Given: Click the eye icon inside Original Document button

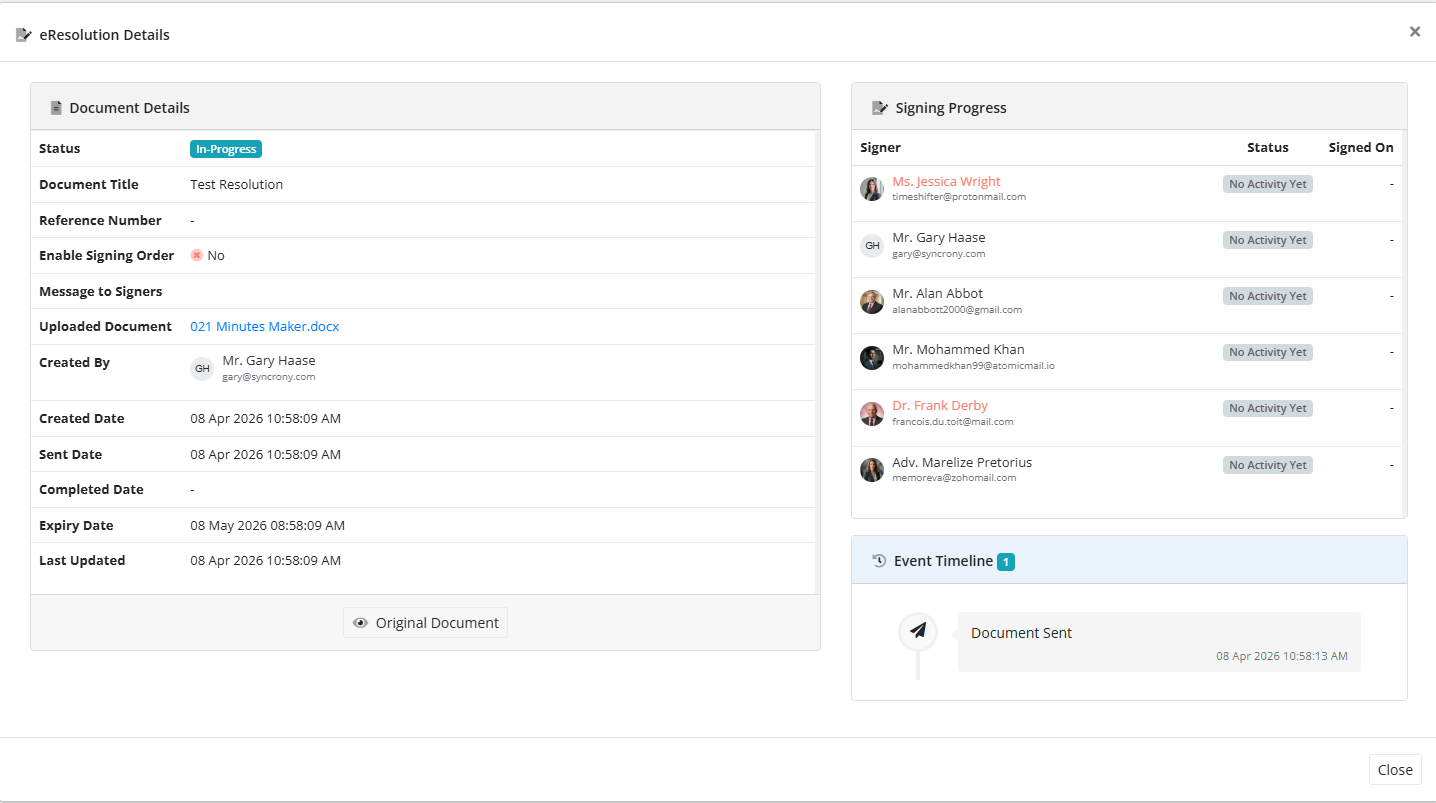Looking at the screenshot, I should 361,622.
